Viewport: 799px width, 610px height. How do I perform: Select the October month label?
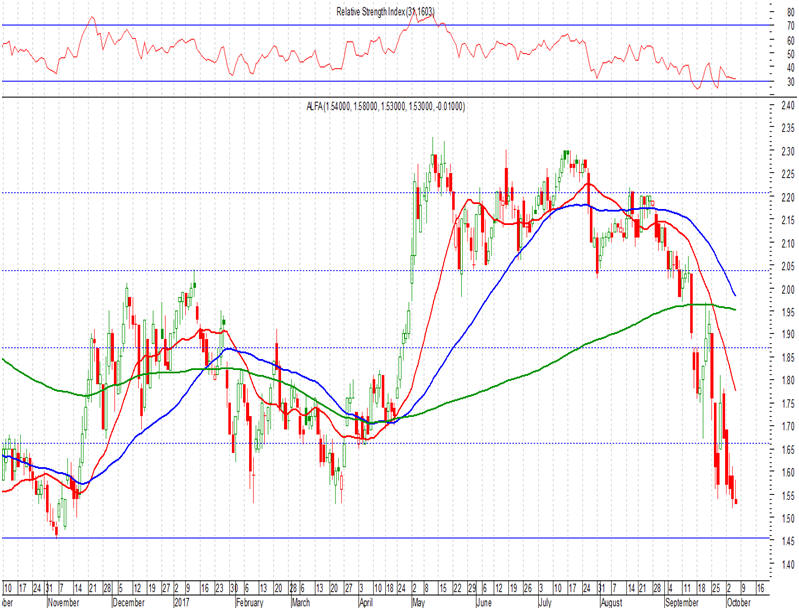(x=739, y=602)
